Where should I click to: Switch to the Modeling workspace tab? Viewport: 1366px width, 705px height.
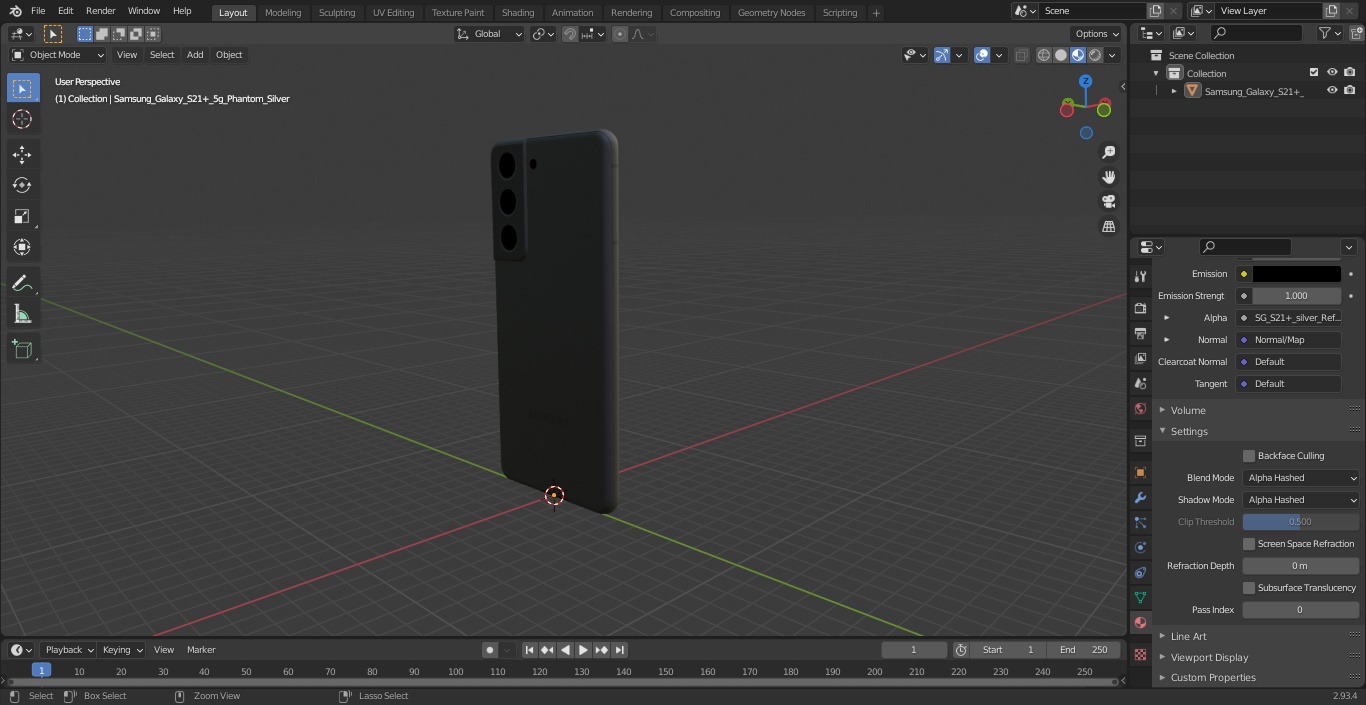pyautogui.click(x=283, y=13)
